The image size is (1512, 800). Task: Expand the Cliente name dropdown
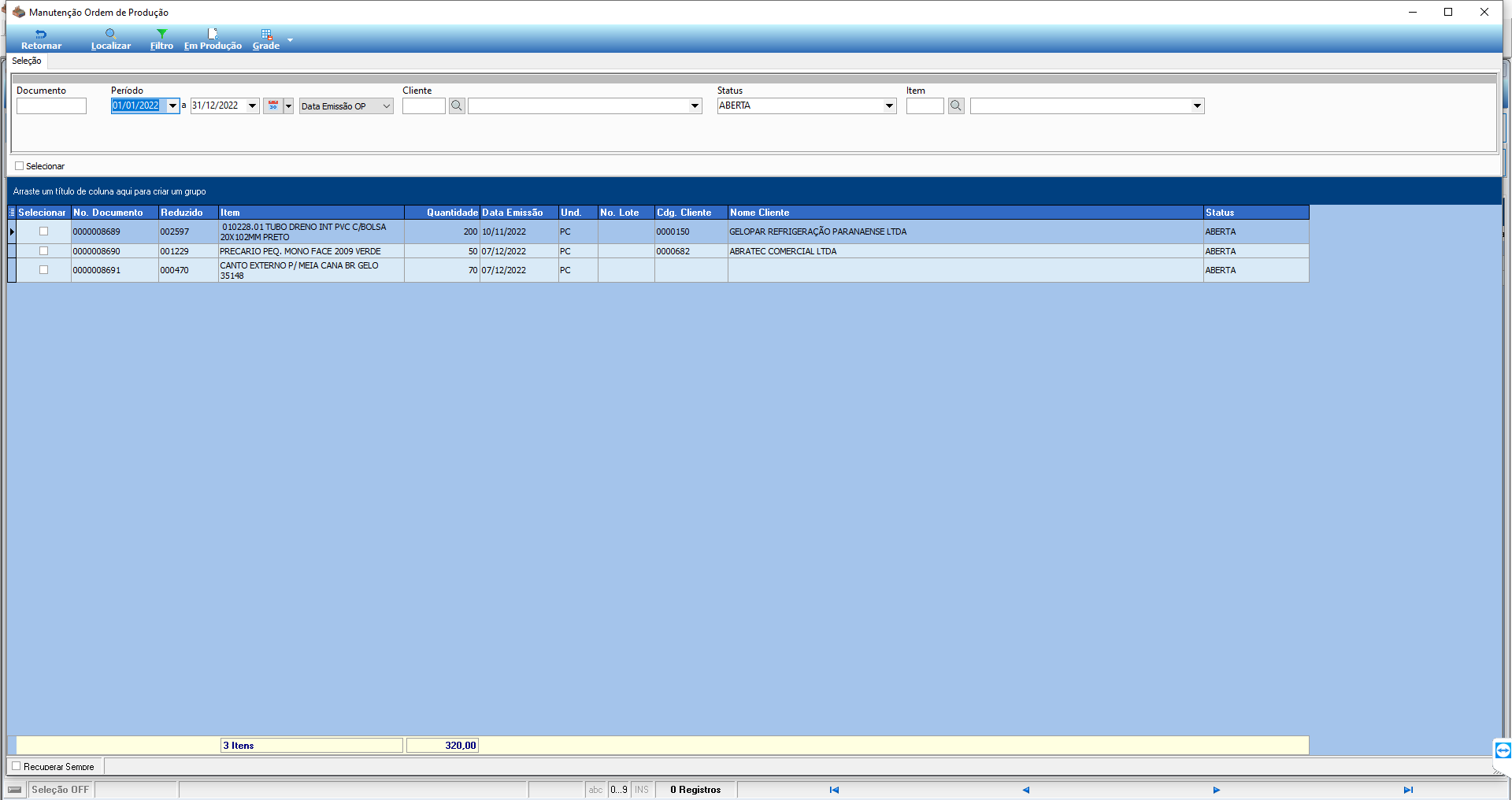[x=695, y=106]
